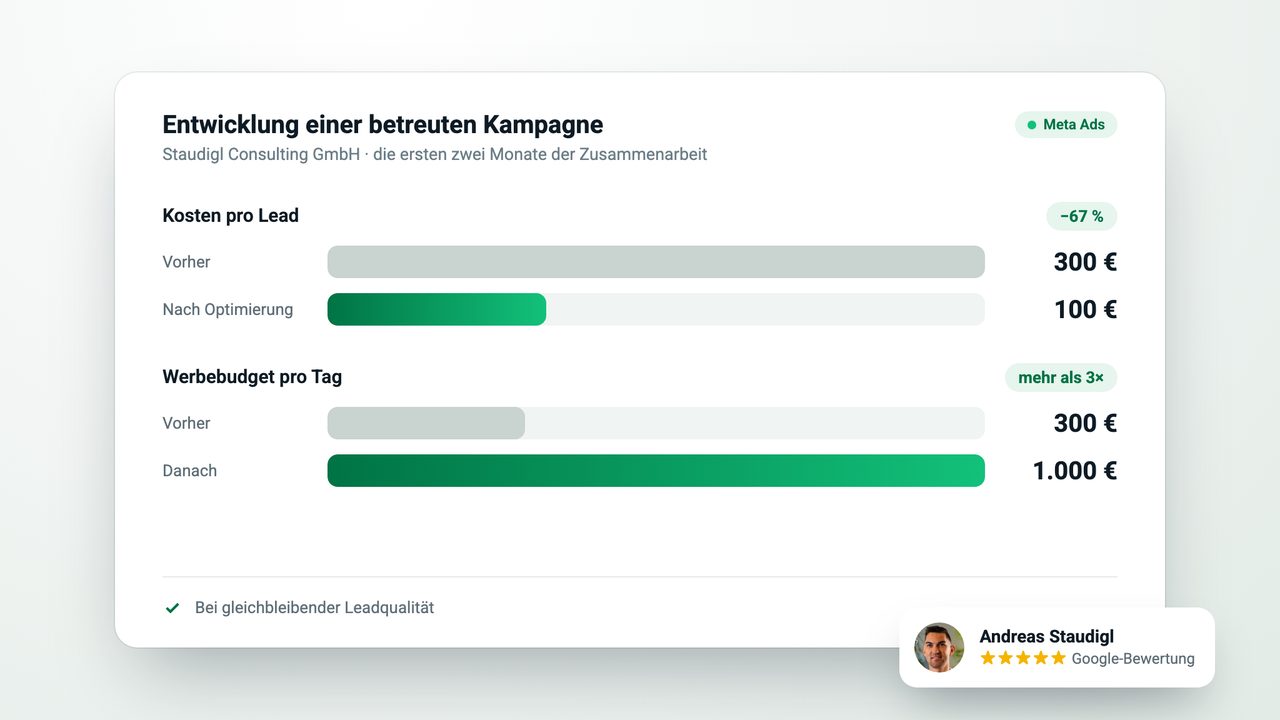Click the 1.000 € value
Viewport: 1280px width, 720px height.
pos(1075,471)
